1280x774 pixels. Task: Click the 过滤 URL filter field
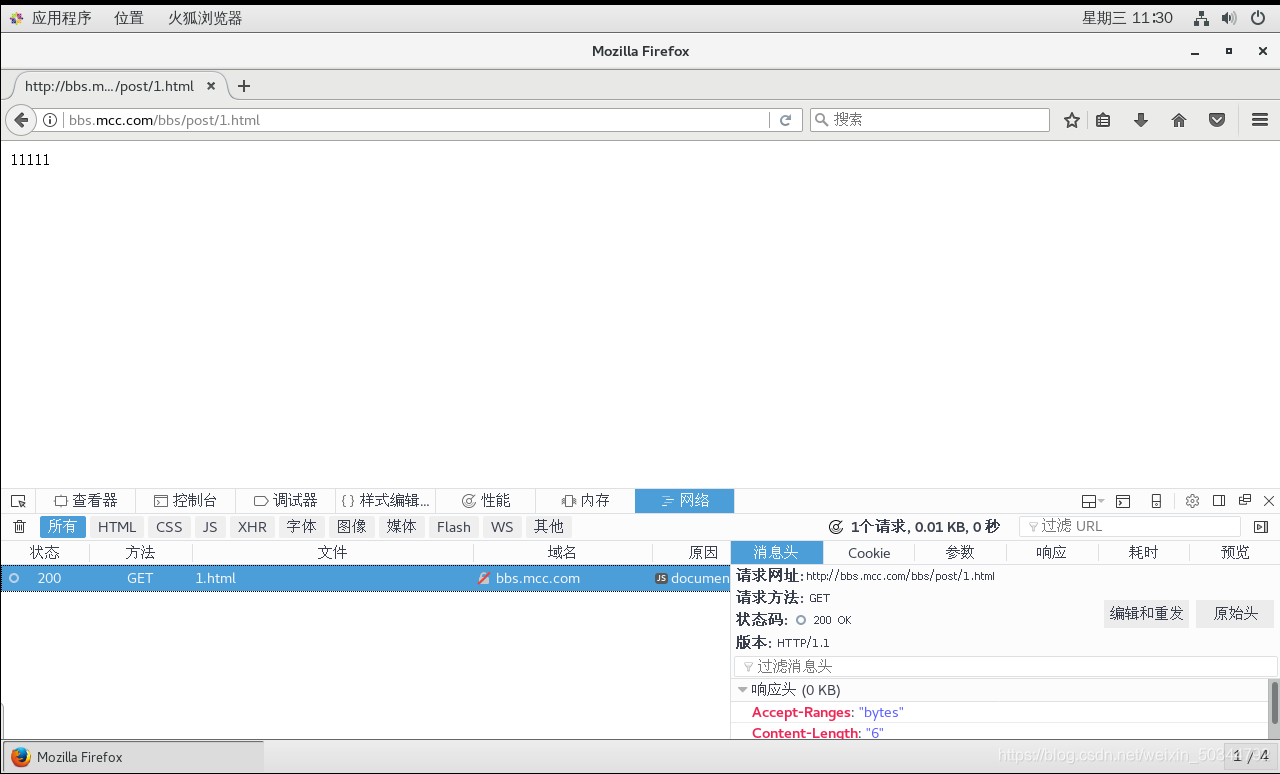coord(1130,527)
